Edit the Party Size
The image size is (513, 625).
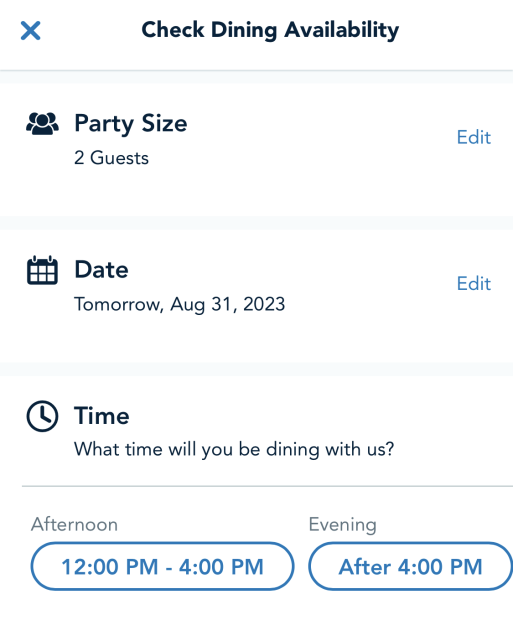point(474,137)
